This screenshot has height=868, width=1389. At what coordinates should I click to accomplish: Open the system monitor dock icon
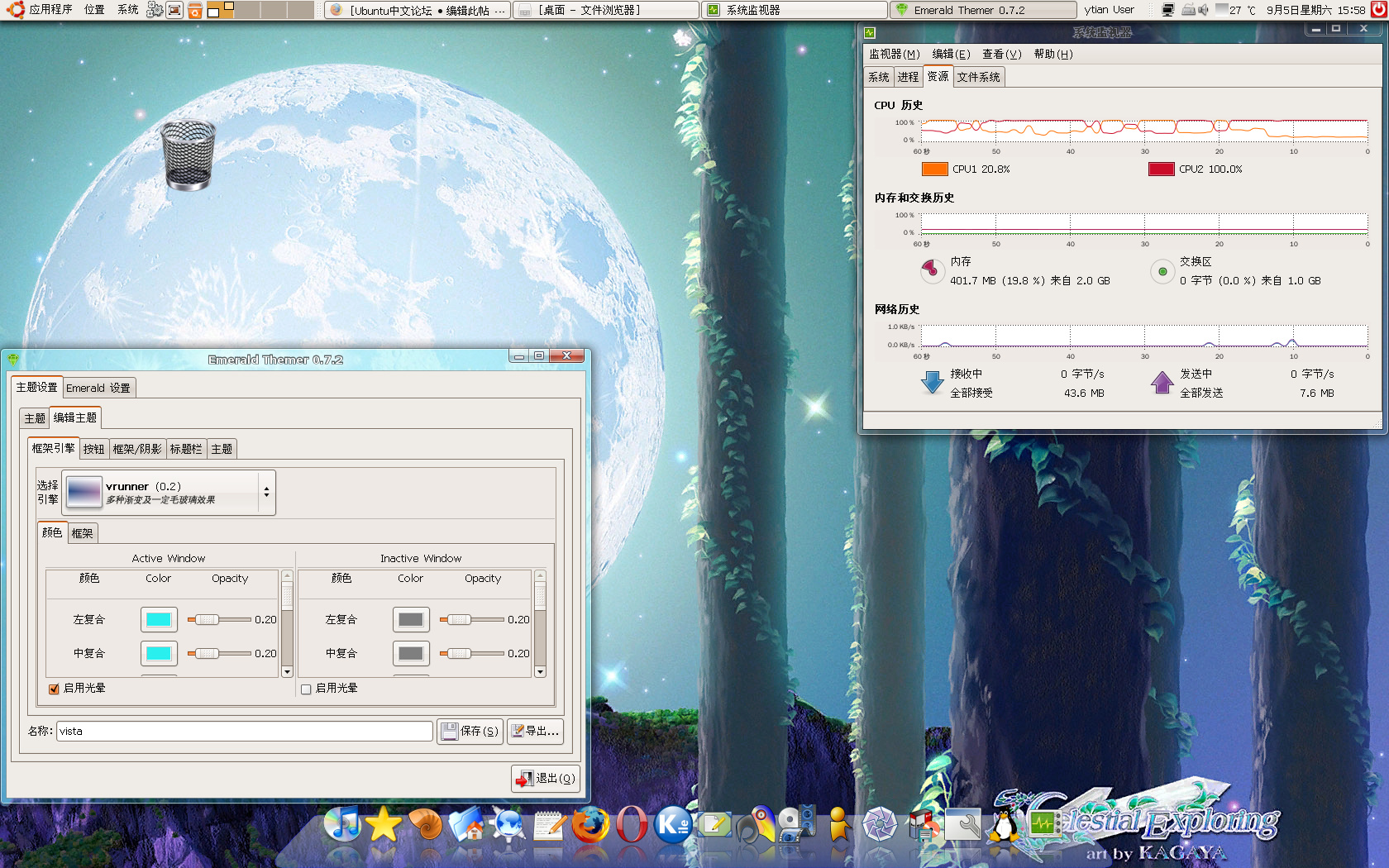tap(1045, 823)
